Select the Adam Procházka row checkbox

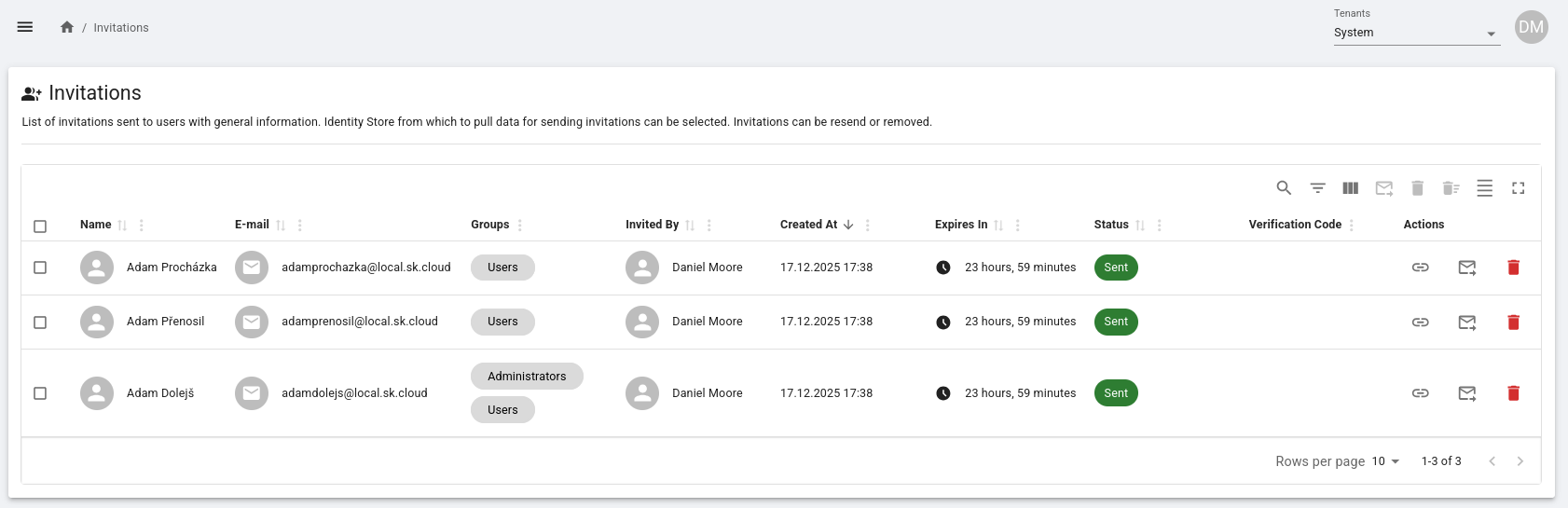click(40, 268)
